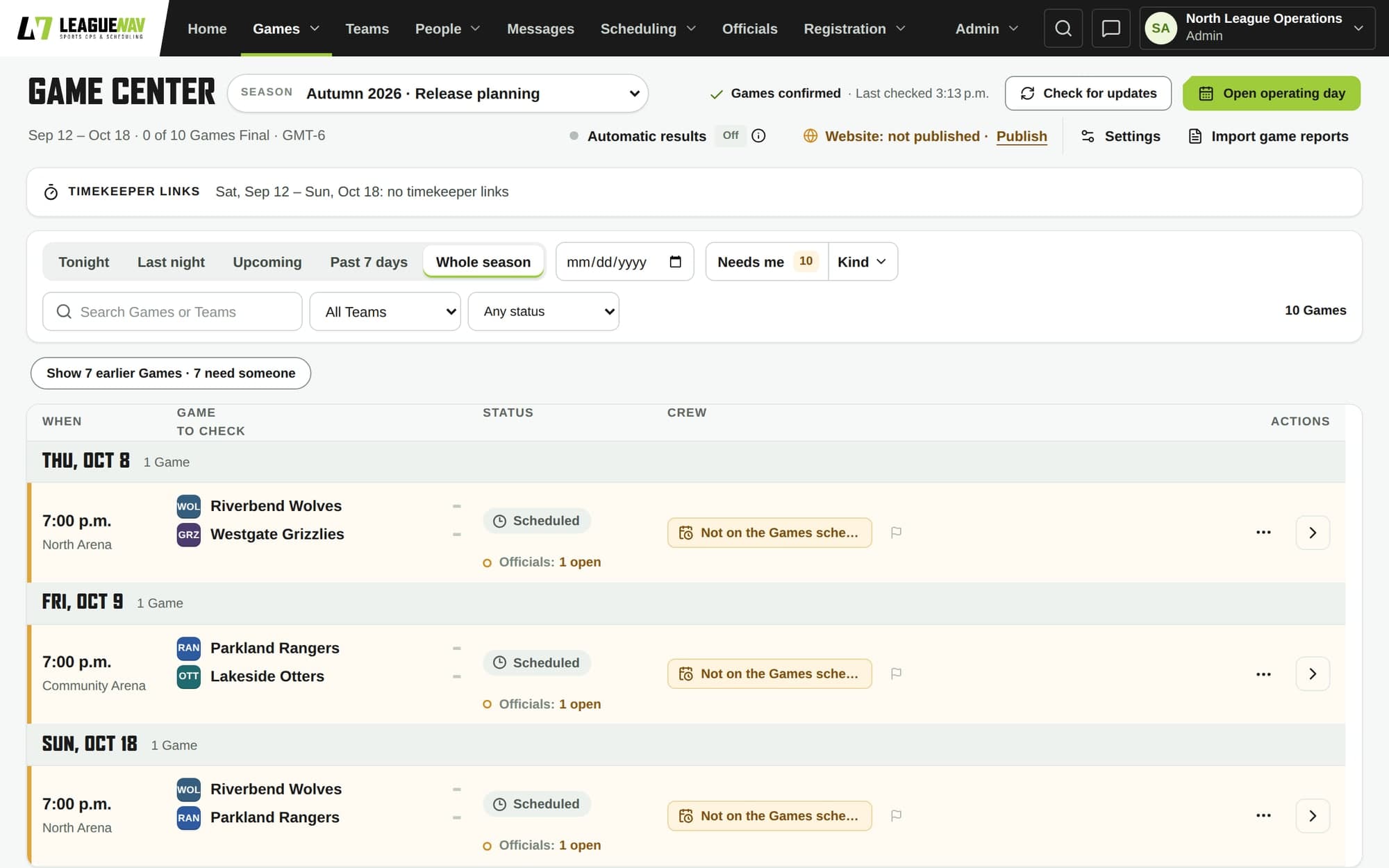Show 7 earlier Games button

click(x=171, y=373)
